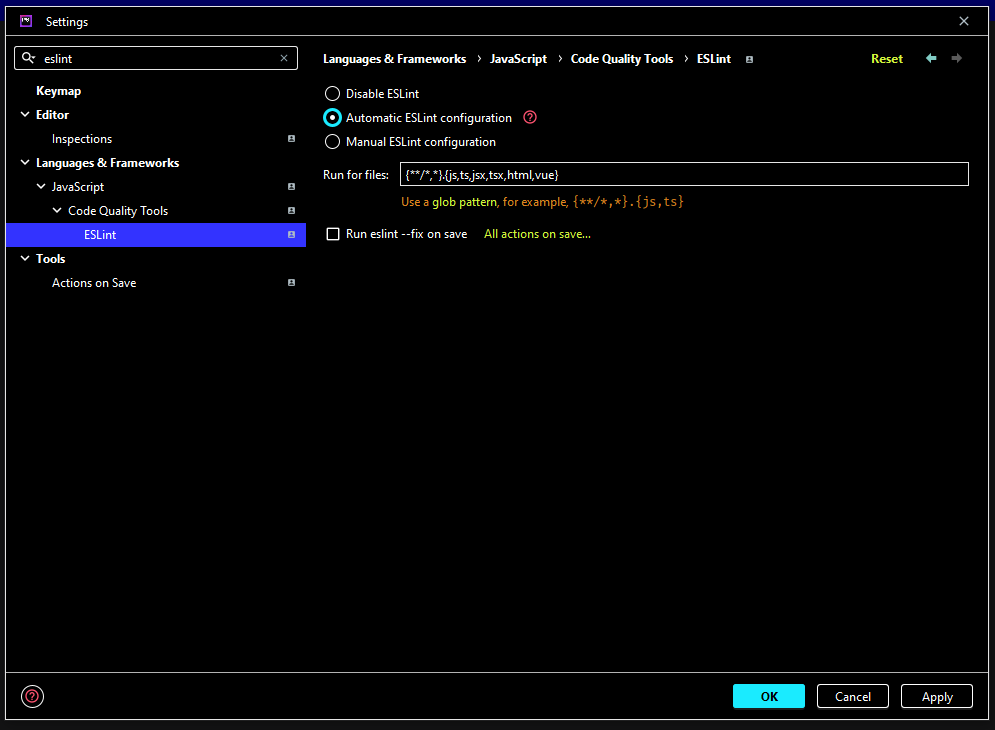Select the ESLint tree item

click(155, 235)
